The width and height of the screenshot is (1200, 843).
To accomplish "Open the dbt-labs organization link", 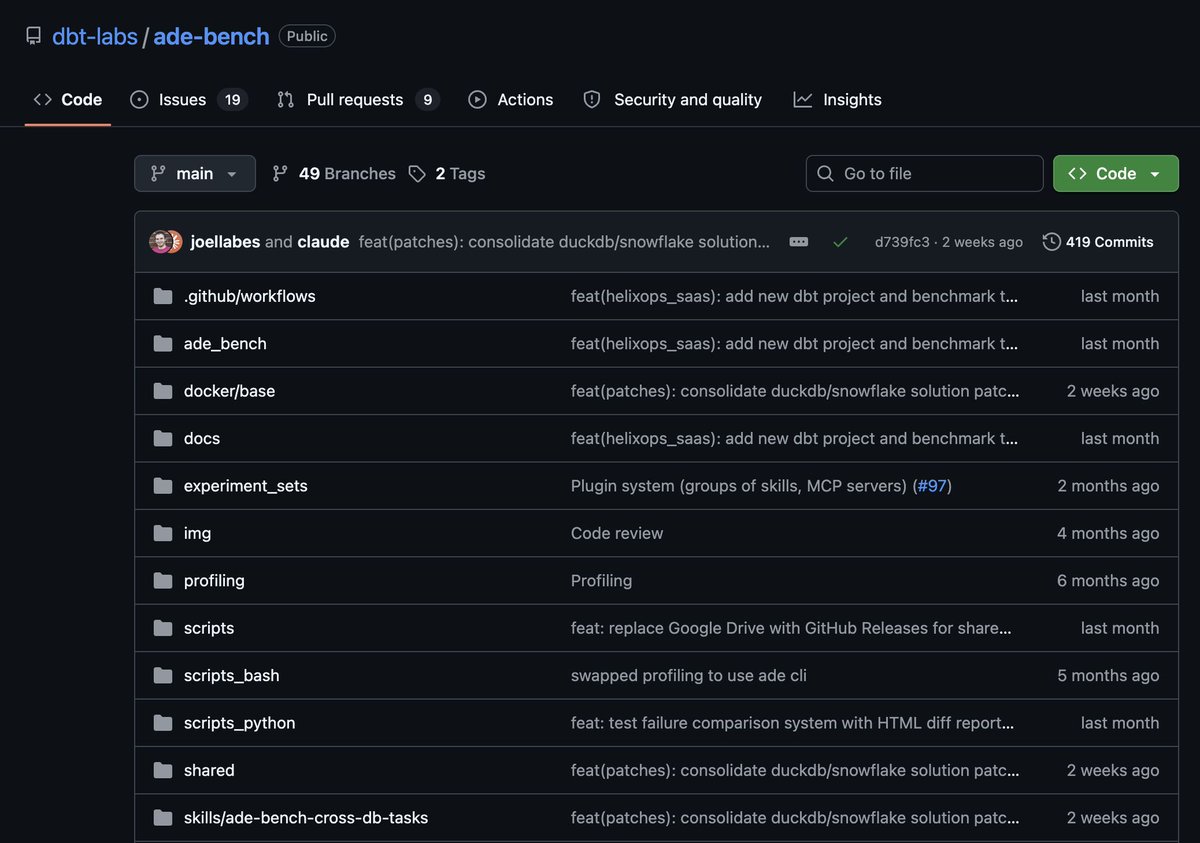I will [x=95, y=36].
